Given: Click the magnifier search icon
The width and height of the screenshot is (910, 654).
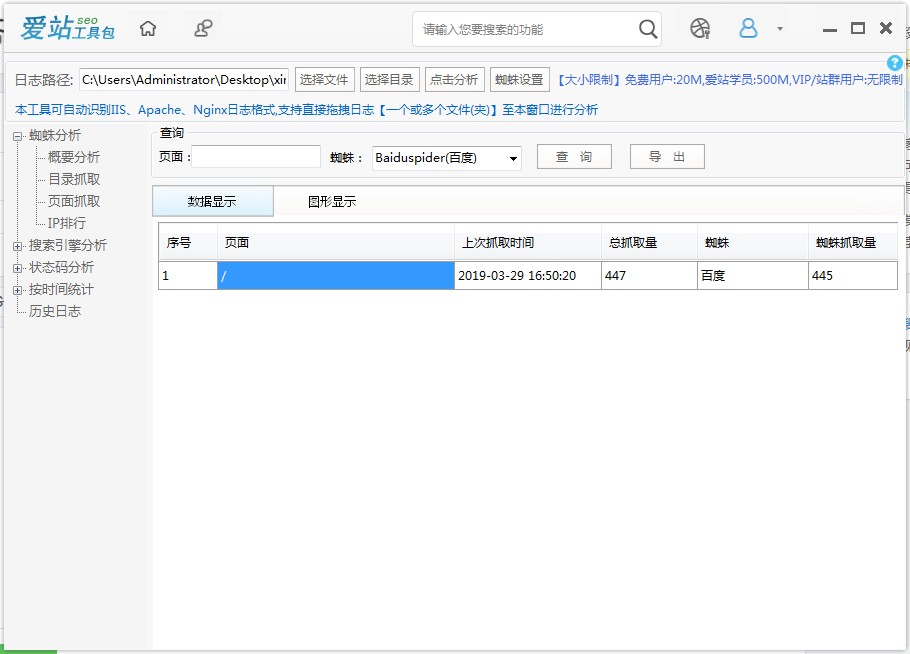Looking at the screenshot, I should (648, 29).
